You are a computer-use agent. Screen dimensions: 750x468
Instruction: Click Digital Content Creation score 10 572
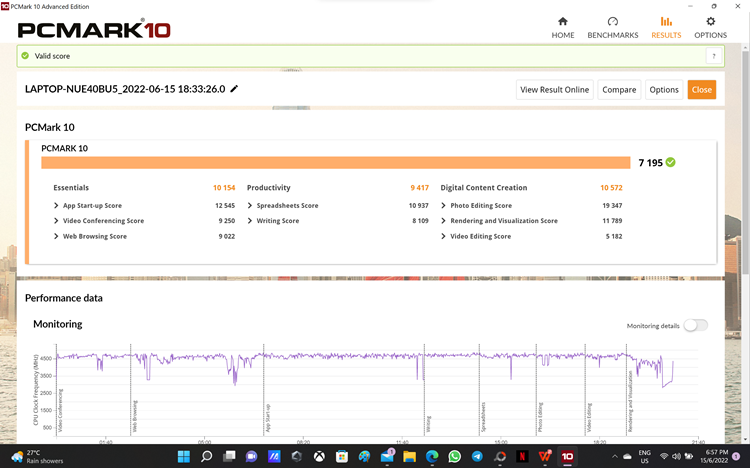point(611,188)
